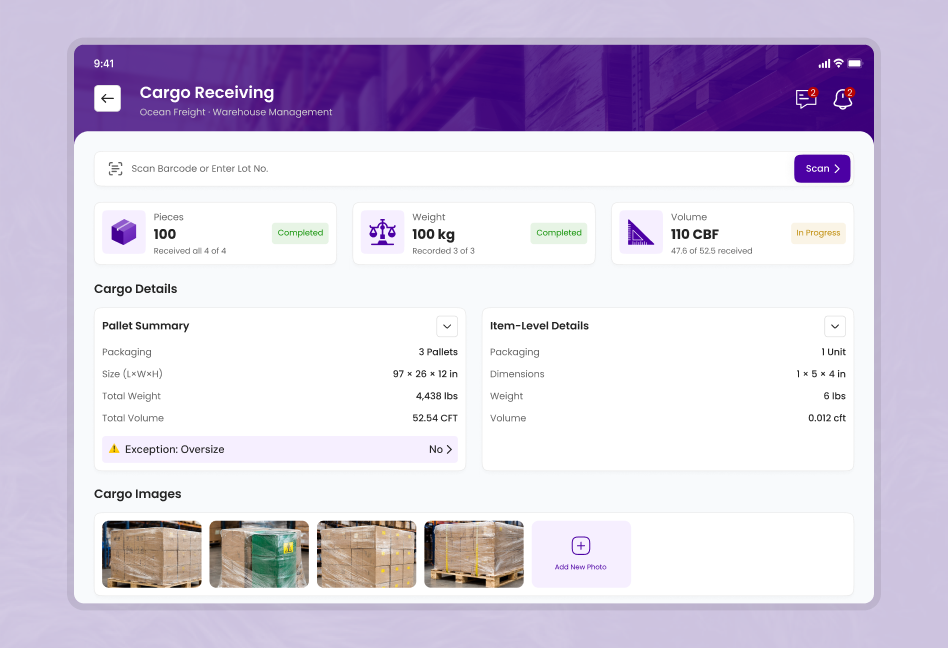Click the barcode scanner icon in search field
The width and height of the screenshot is (948, 648).
tap(115, 169)
